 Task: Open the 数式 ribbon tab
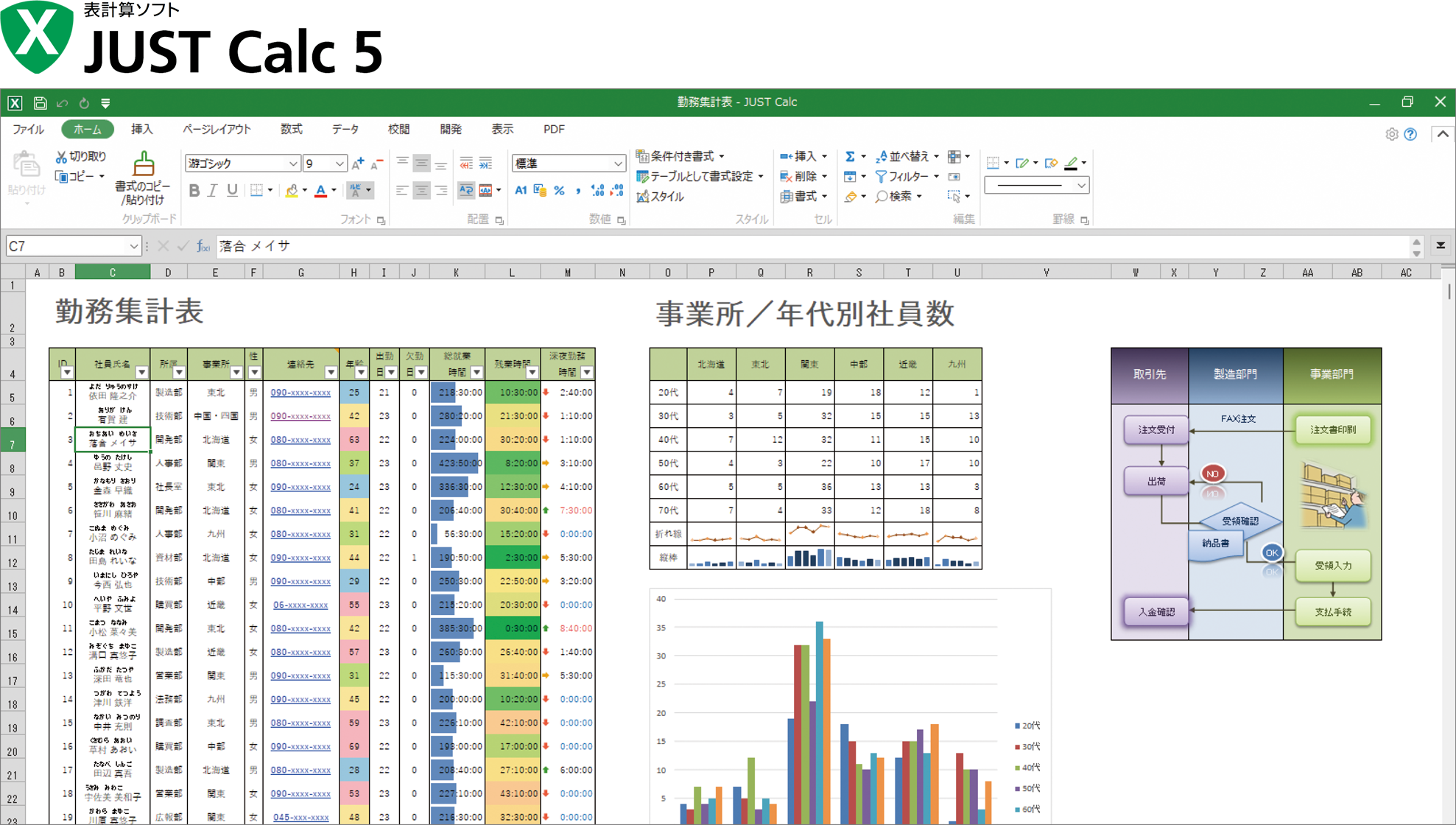291,129
